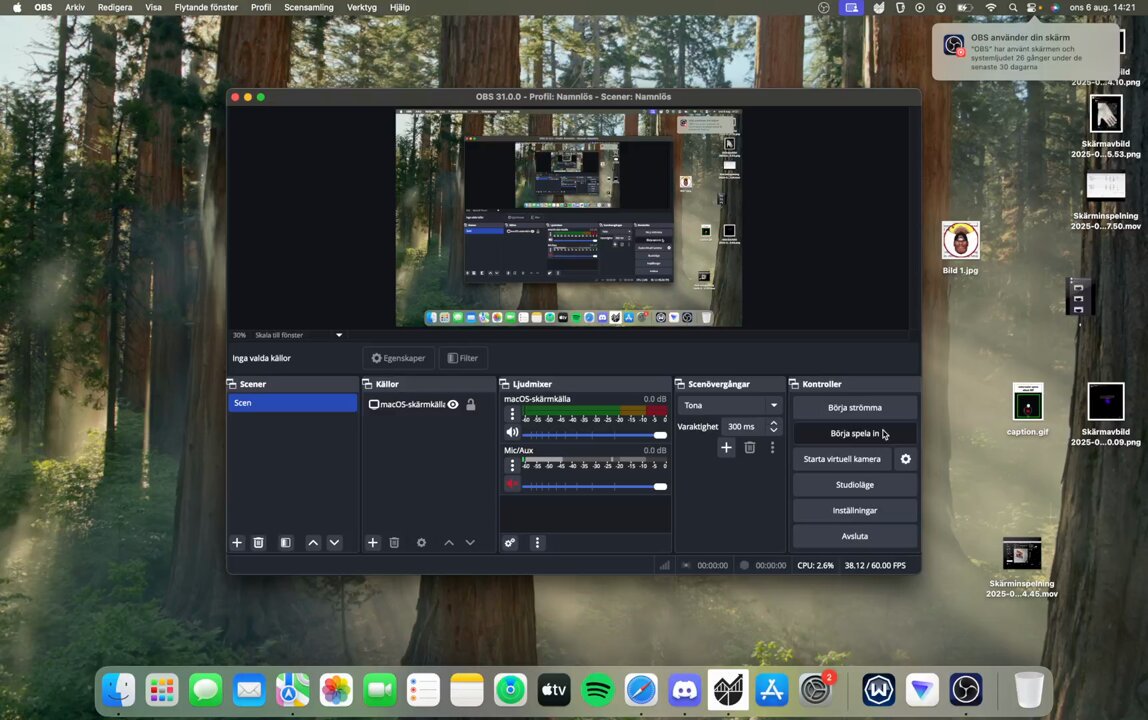
Task: Select Bild 1.jpg on the desktop
Action: tap(960, 248)
